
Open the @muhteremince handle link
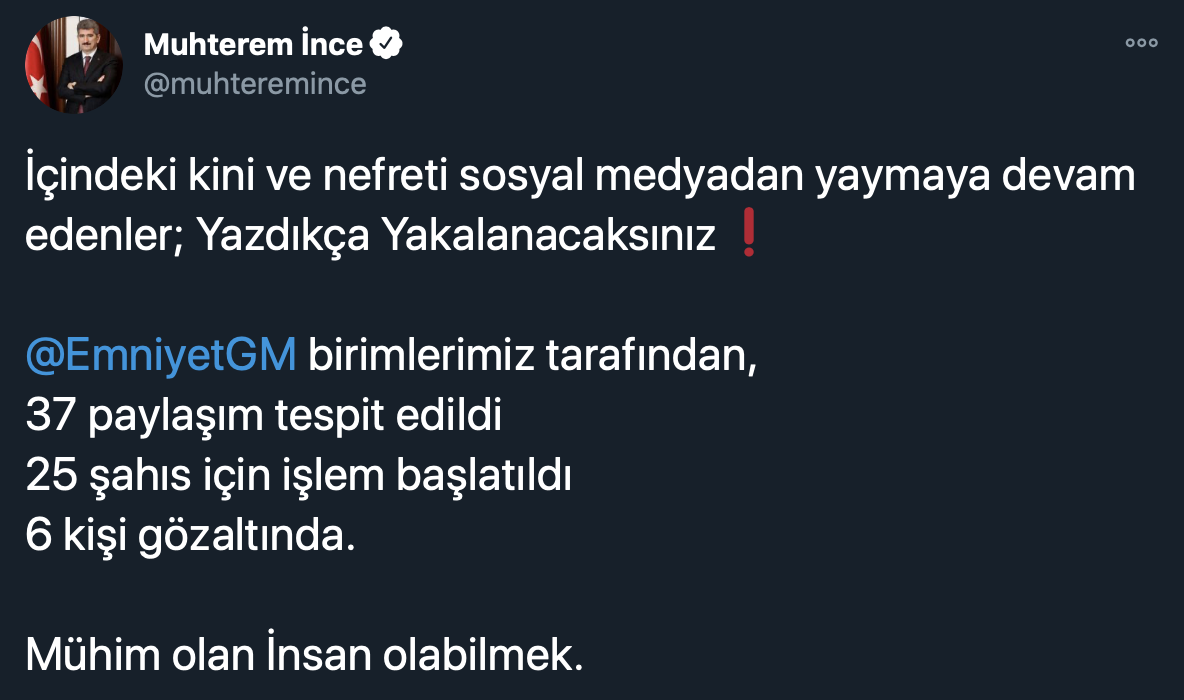(255, 84)
